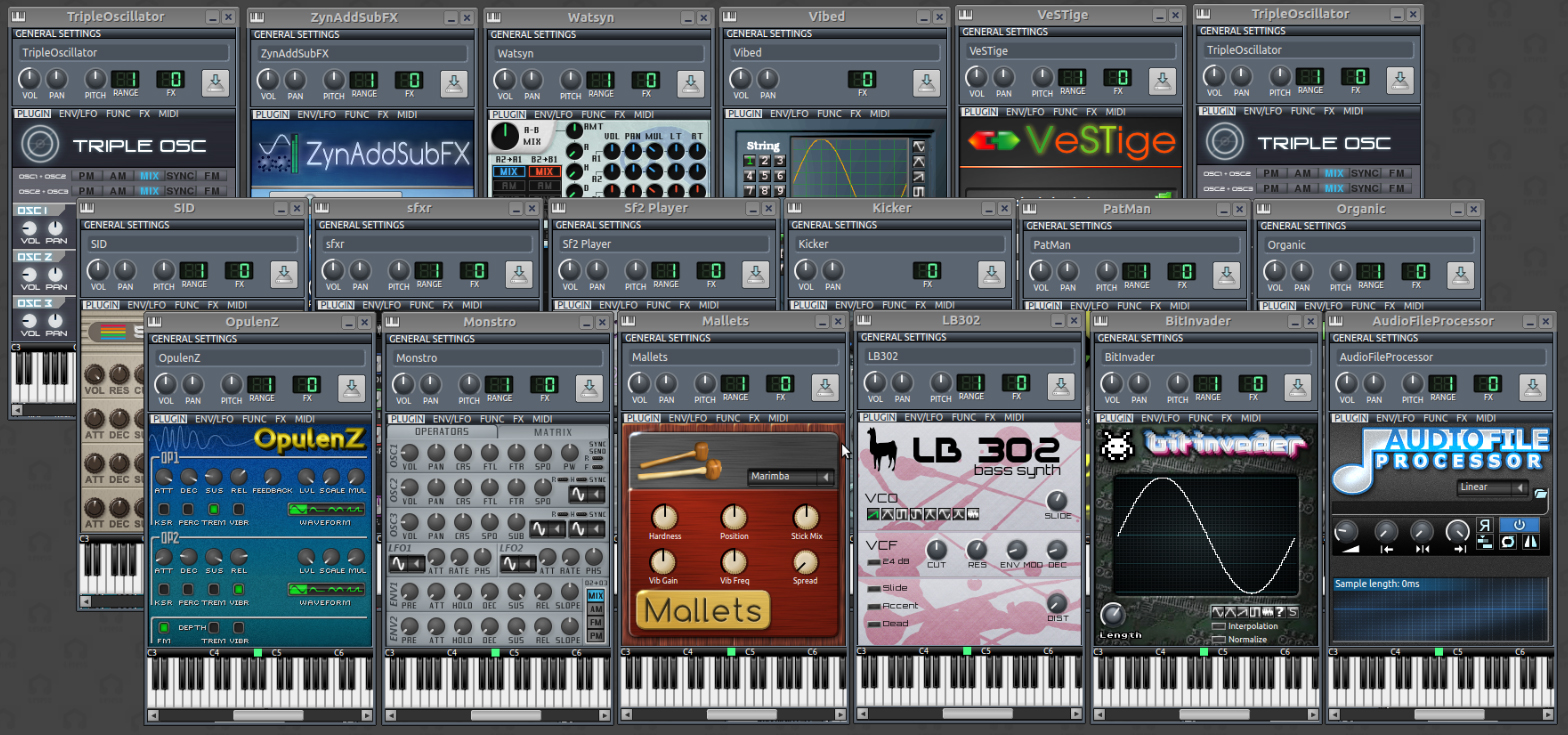The image size is (1568, 735).
Task: Enable Interpolation checkbox in BitInvader
Action: [x=1219, y=626]
